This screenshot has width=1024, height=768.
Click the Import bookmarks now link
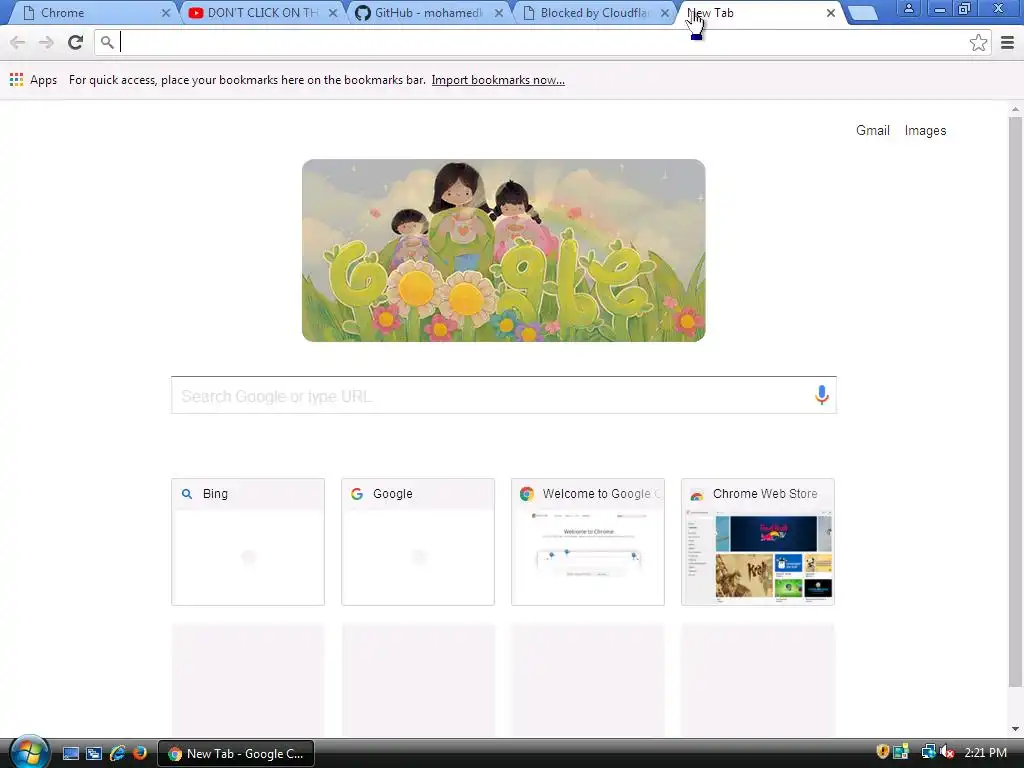pos(498,80)
